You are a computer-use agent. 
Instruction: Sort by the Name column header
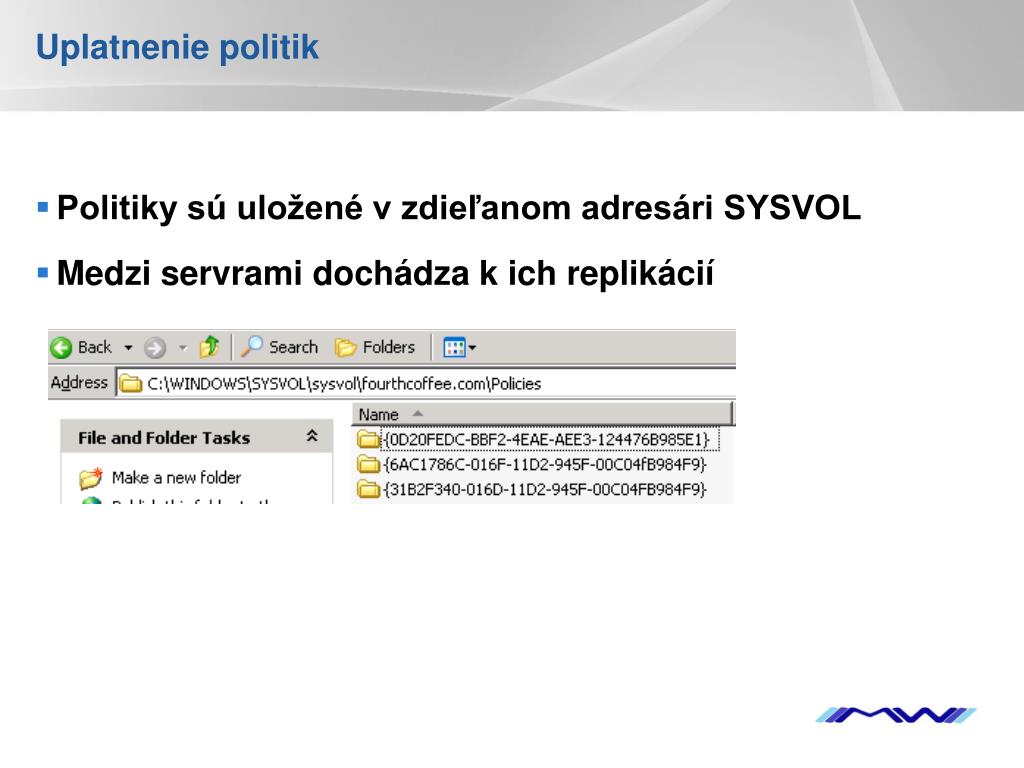[x=543, y=415]
